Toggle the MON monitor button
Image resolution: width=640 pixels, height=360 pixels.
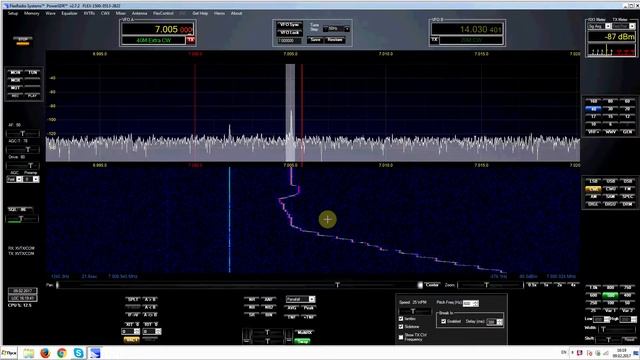tap(16, 72)
